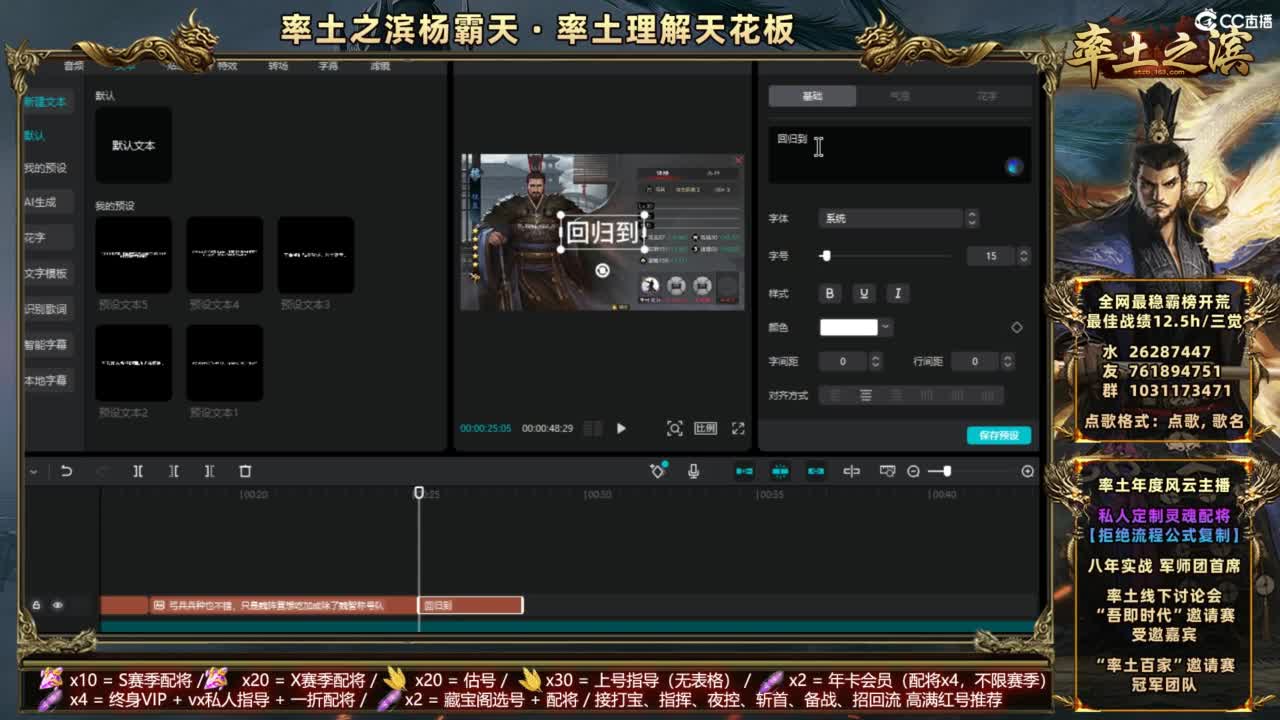Zoom in timeline with plus icon
Screen dimensions: 1280x720
coord(1027,471)
